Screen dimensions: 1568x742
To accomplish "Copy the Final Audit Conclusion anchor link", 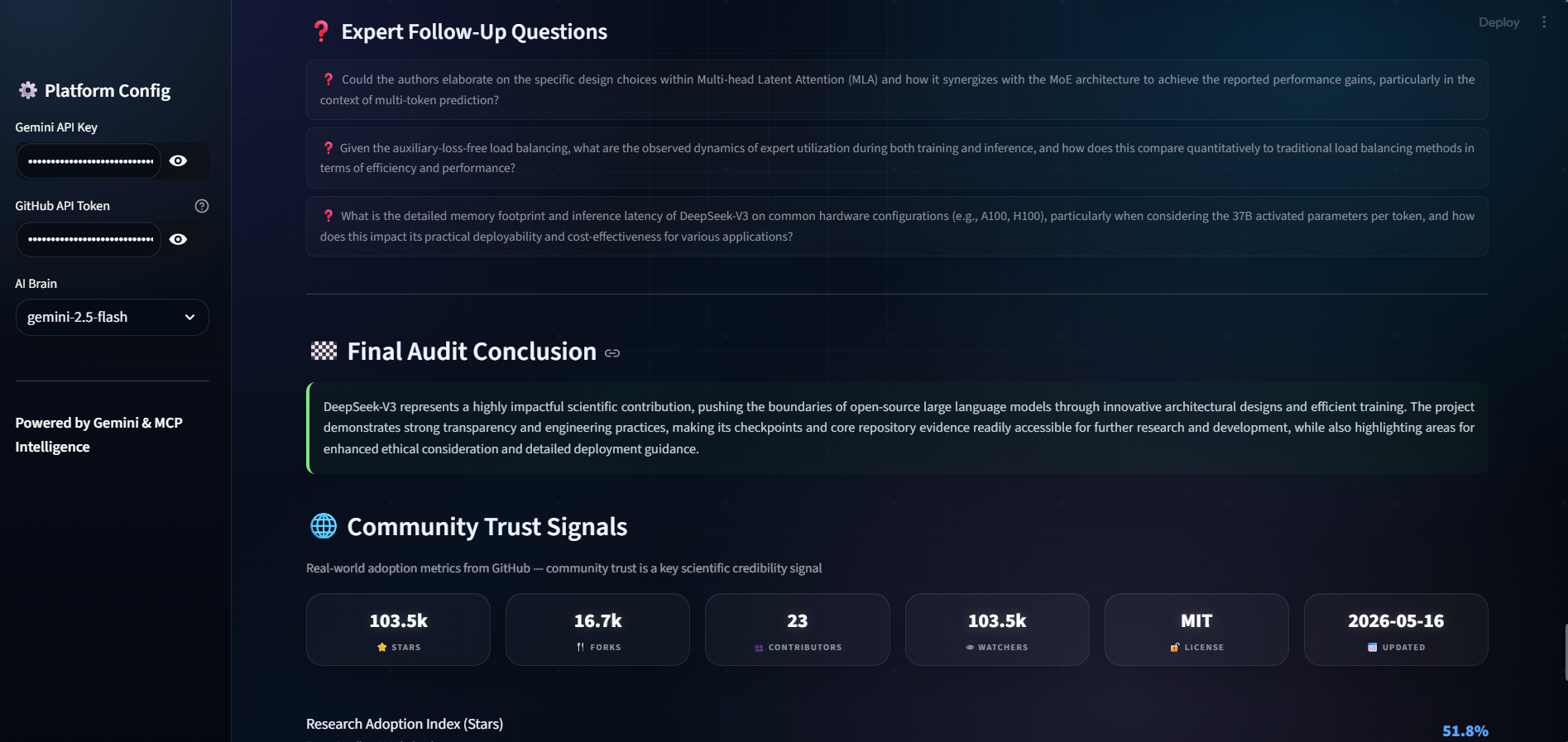I will (611, 353).
